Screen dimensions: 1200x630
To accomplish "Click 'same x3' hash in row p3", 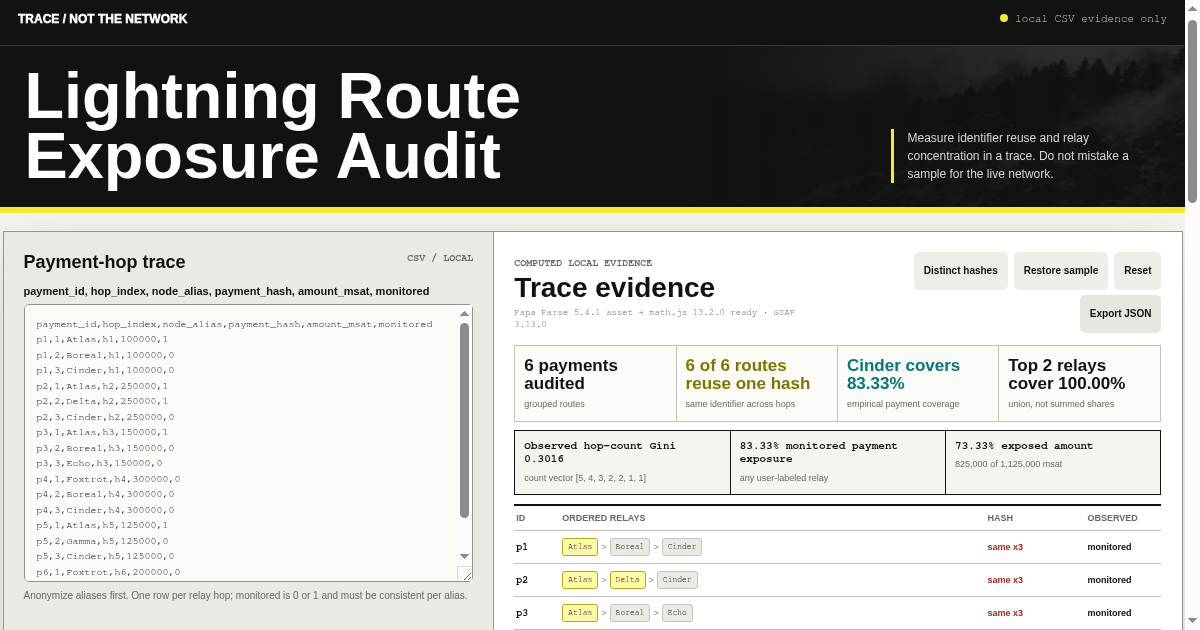I will coord(1005,613).
